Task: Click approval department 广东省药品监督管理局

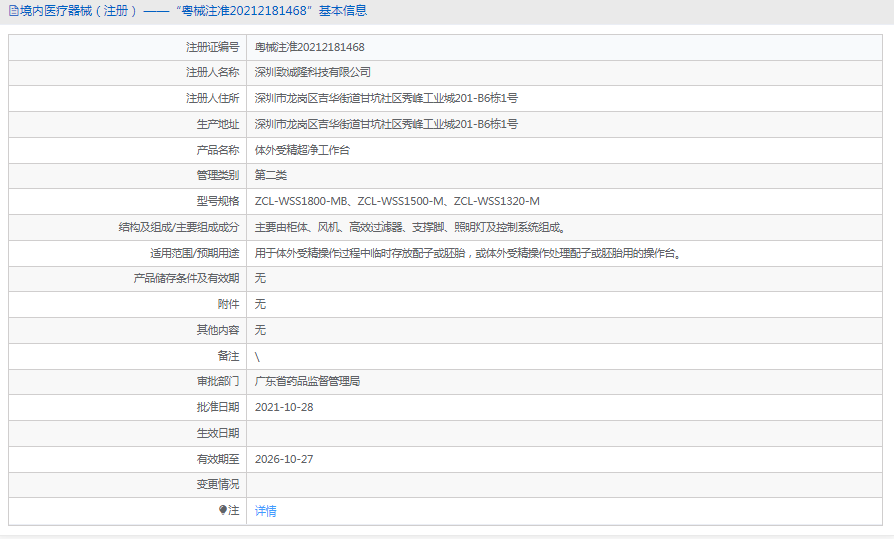Action: (x=307, y=382)
